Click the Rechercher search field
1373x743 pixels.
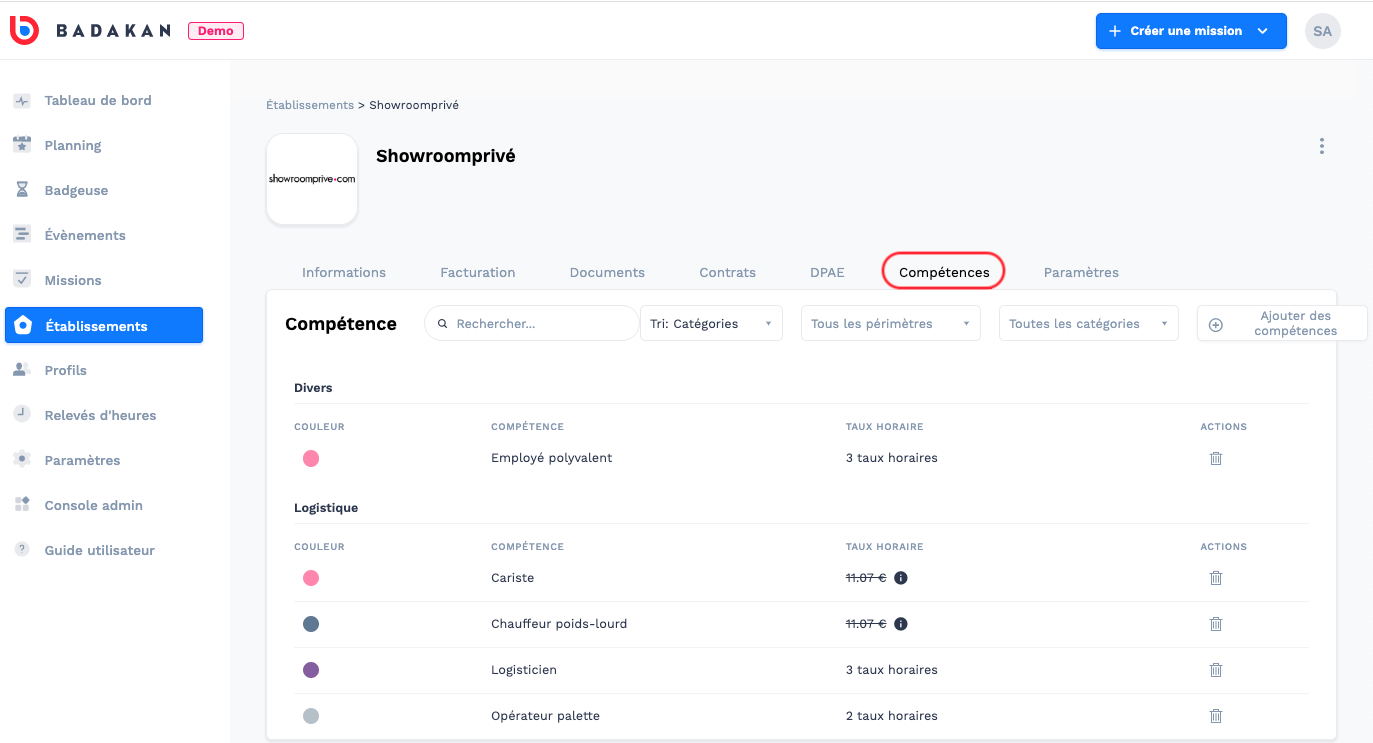pyautogui.click(x=532, y=324)
